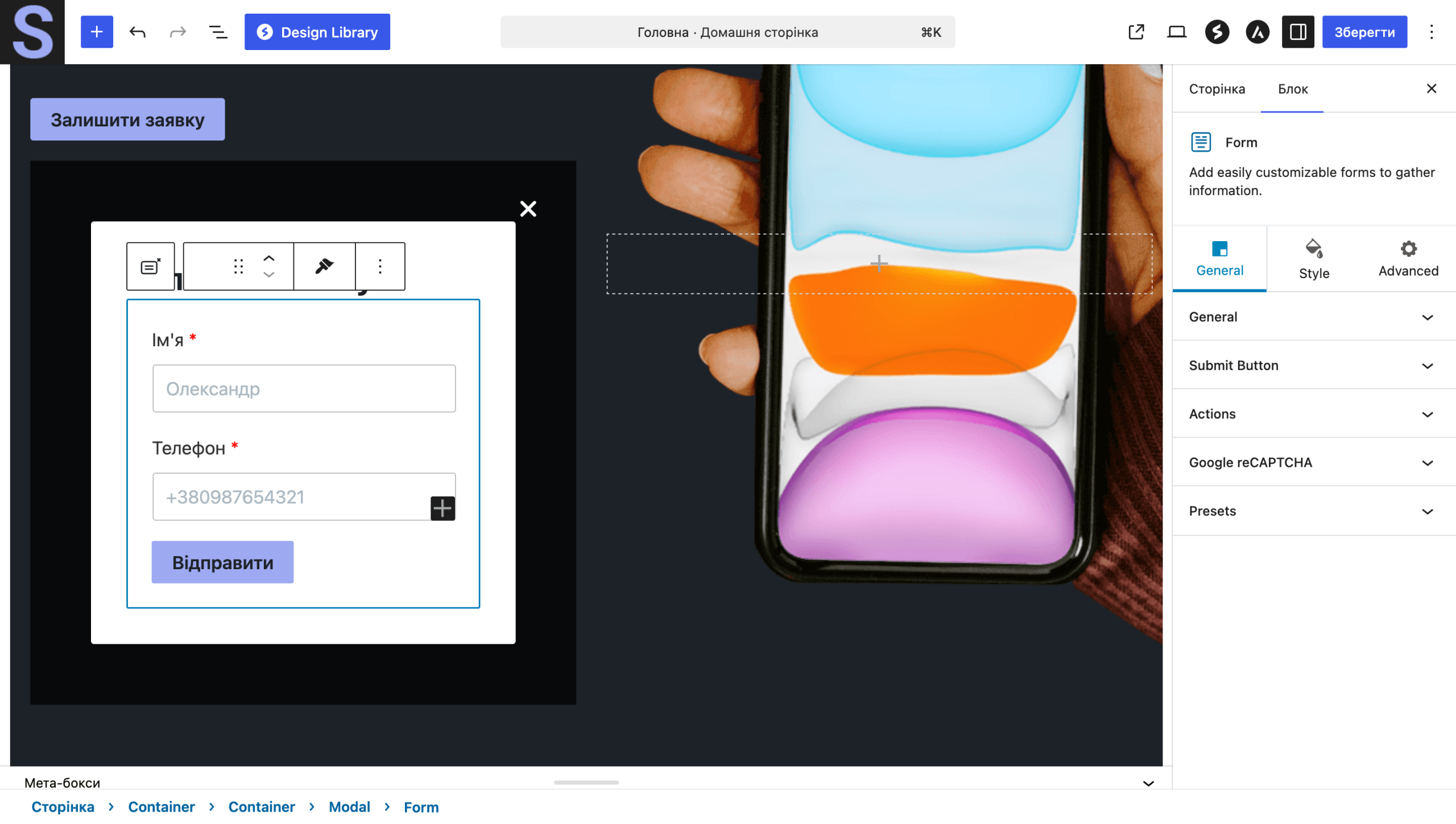The width and height of the screenshot is (1456, 824).
Task: Undo the last change
Action: click(137, 32)
